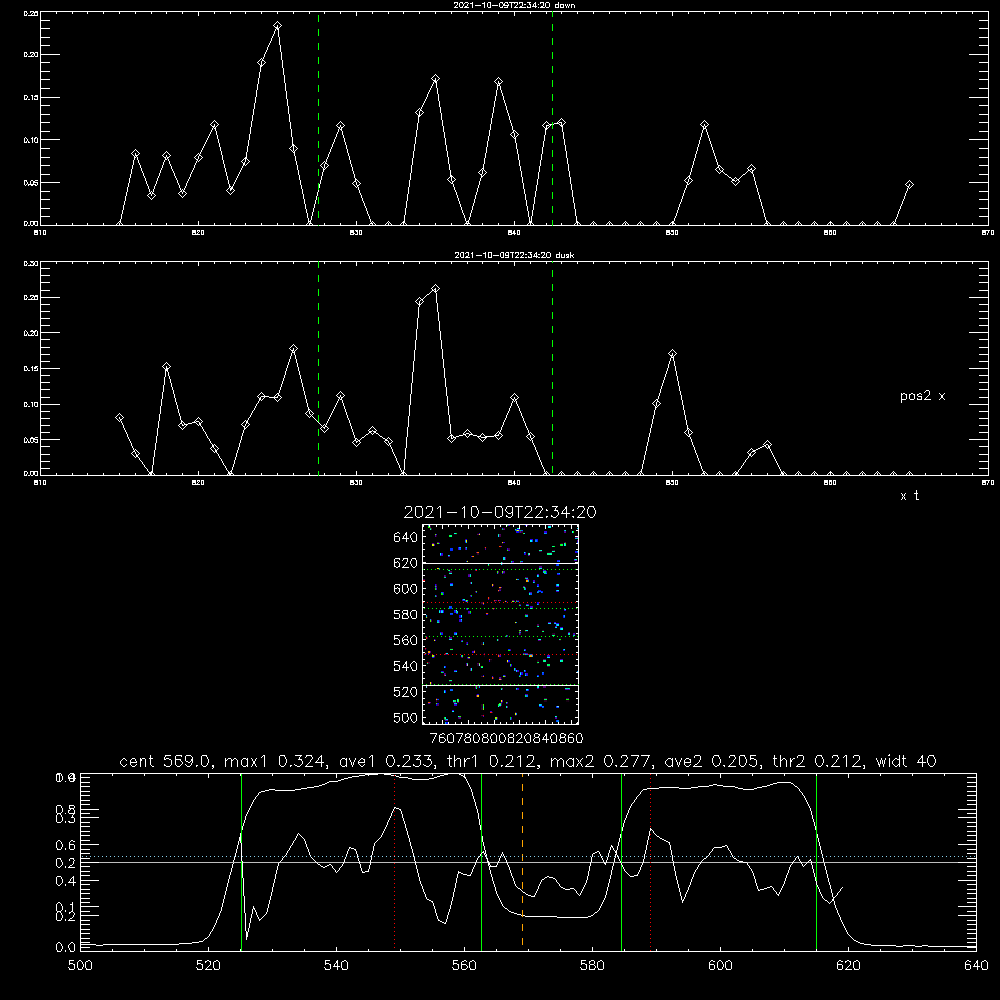Click the upper white line crossing the color image
This screenshot has width=1000, height=1000.
(500, 563)
